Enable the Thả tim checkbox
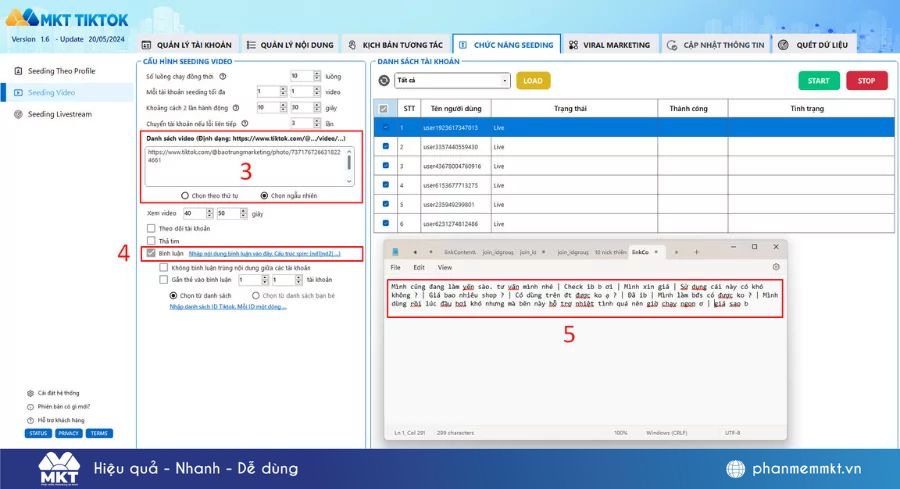The image size is (900, 489). pos(151,240)
